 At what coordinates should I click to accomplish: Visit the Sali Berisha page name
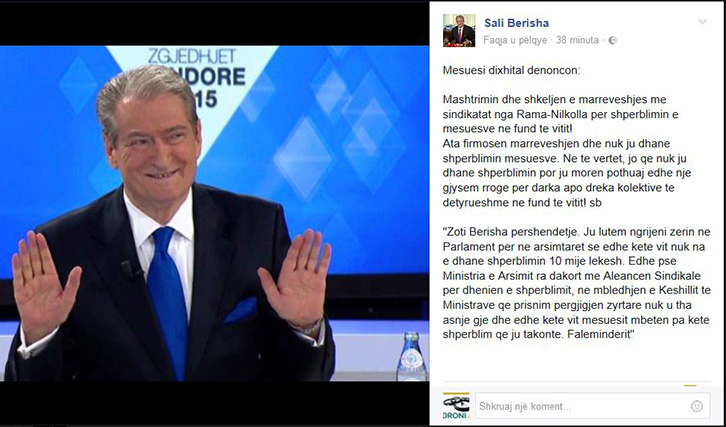click(516, 23)
